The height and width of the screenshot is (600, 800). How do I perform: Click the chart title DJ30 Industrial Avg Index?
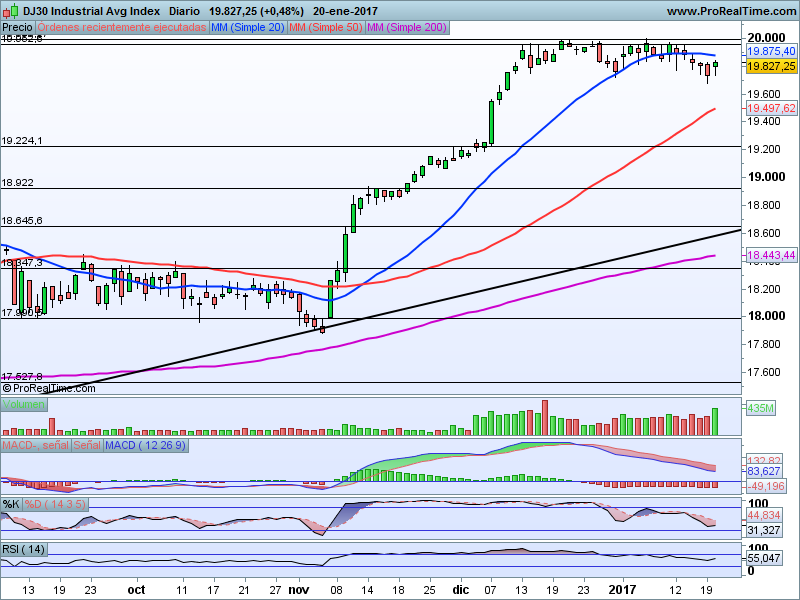91,11
